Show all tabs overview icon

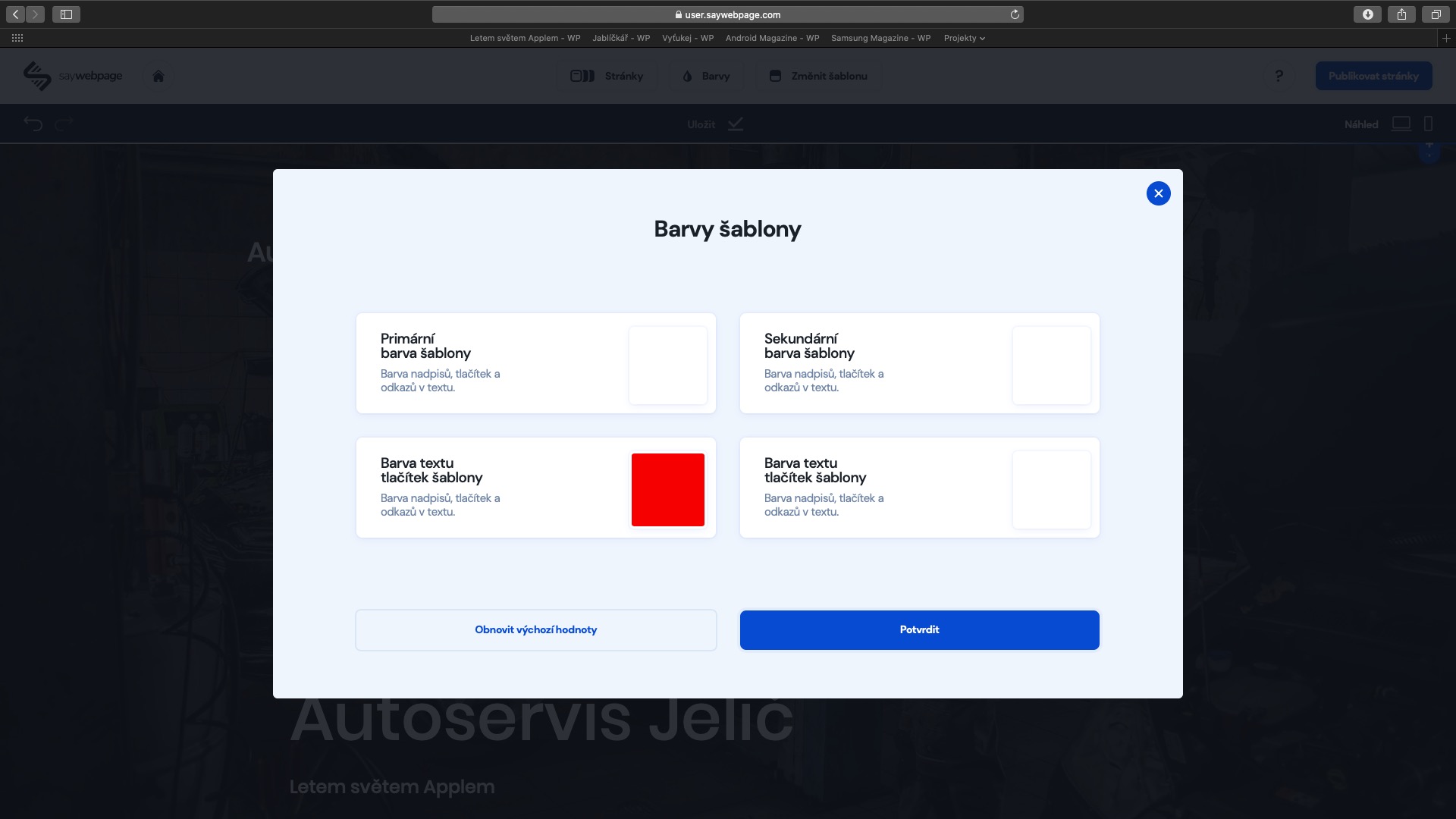pos(1436,14)
